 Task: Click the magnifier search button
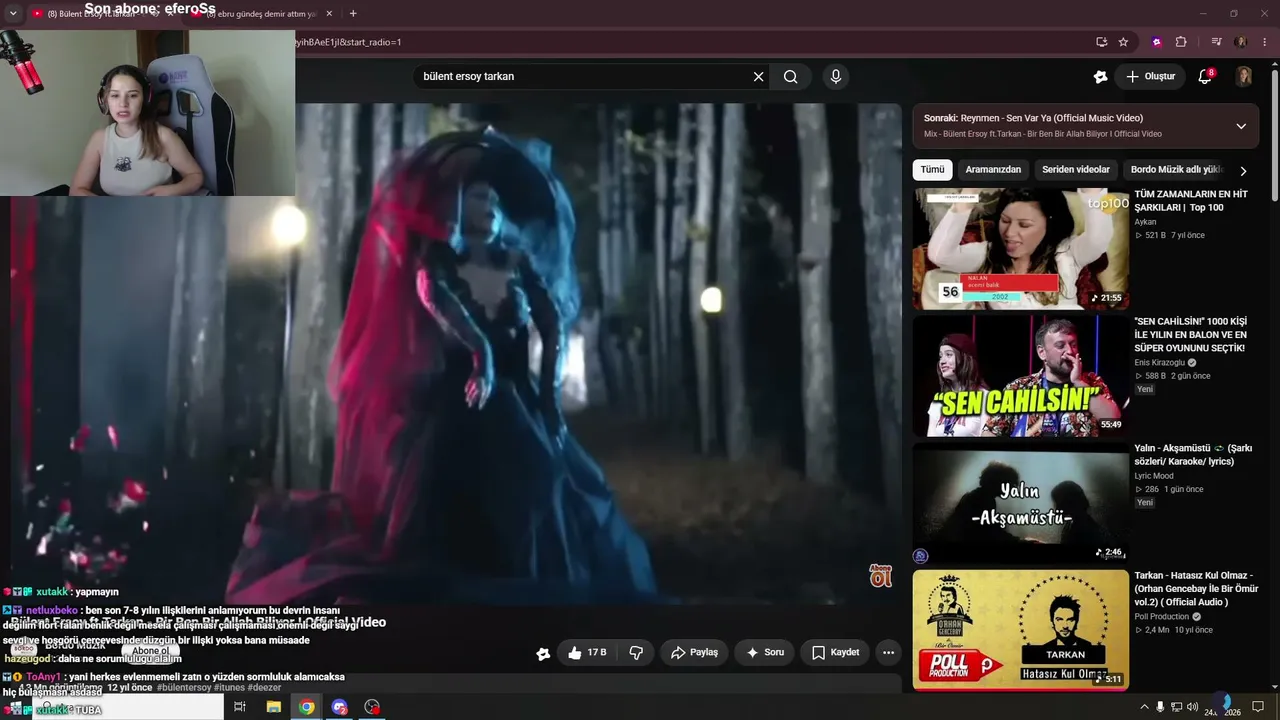791,76
